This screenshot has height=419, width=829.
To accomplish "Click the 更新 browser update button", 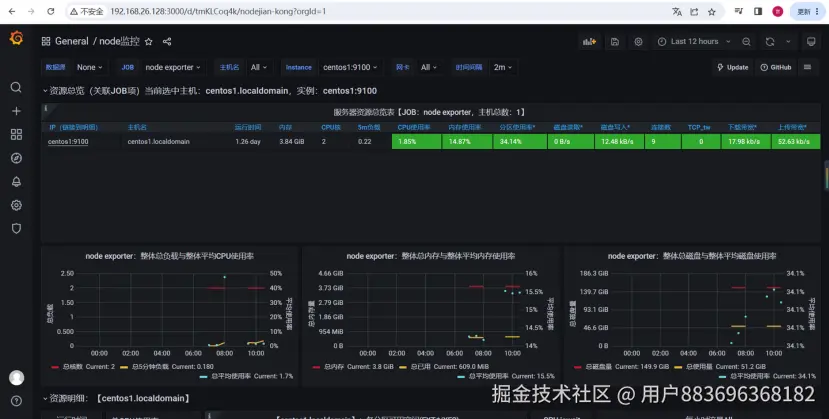I will pyautogui.click(x=808, y=11).
